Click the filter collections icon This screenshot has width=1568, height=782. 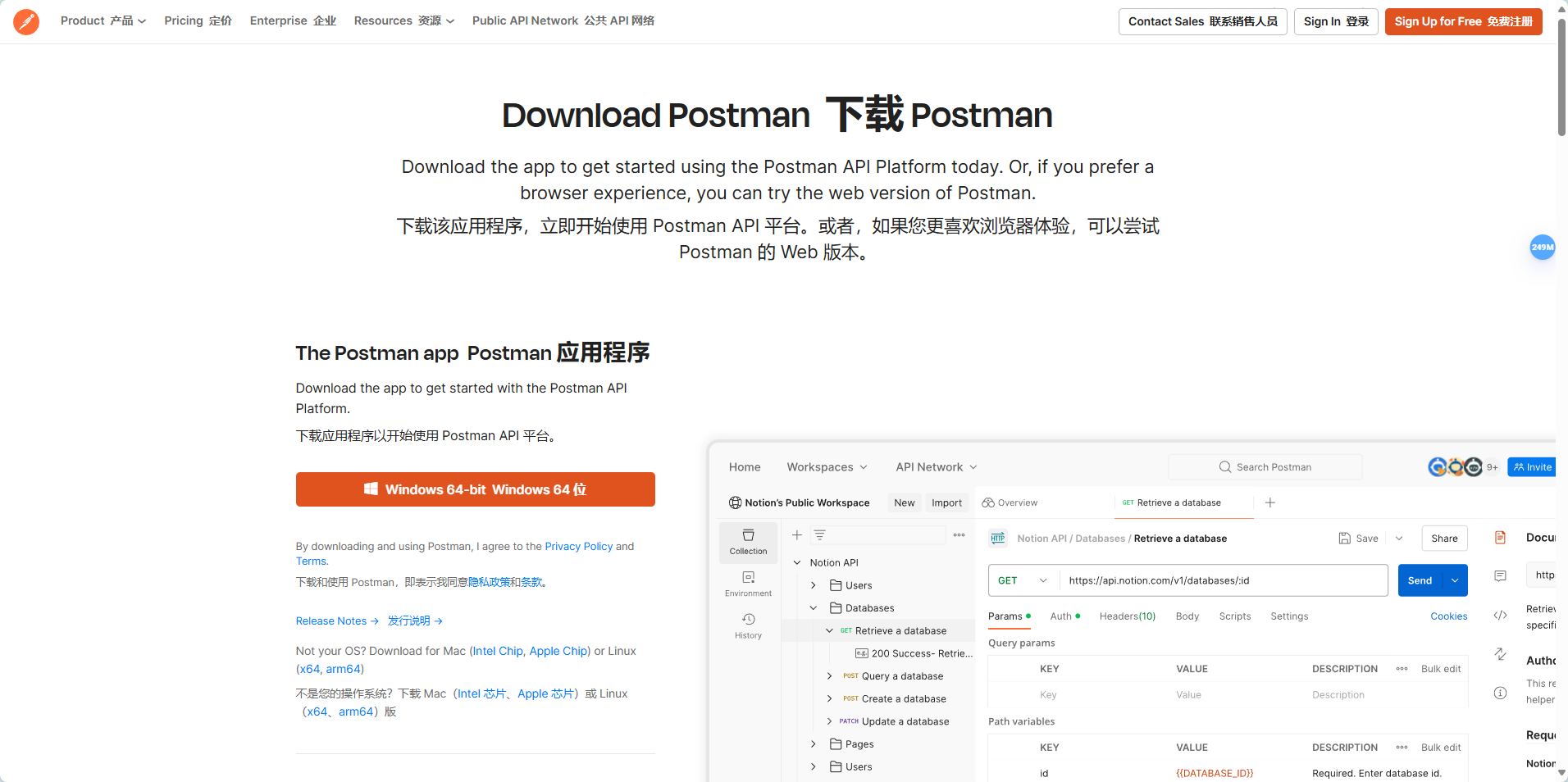click(819, 534)
